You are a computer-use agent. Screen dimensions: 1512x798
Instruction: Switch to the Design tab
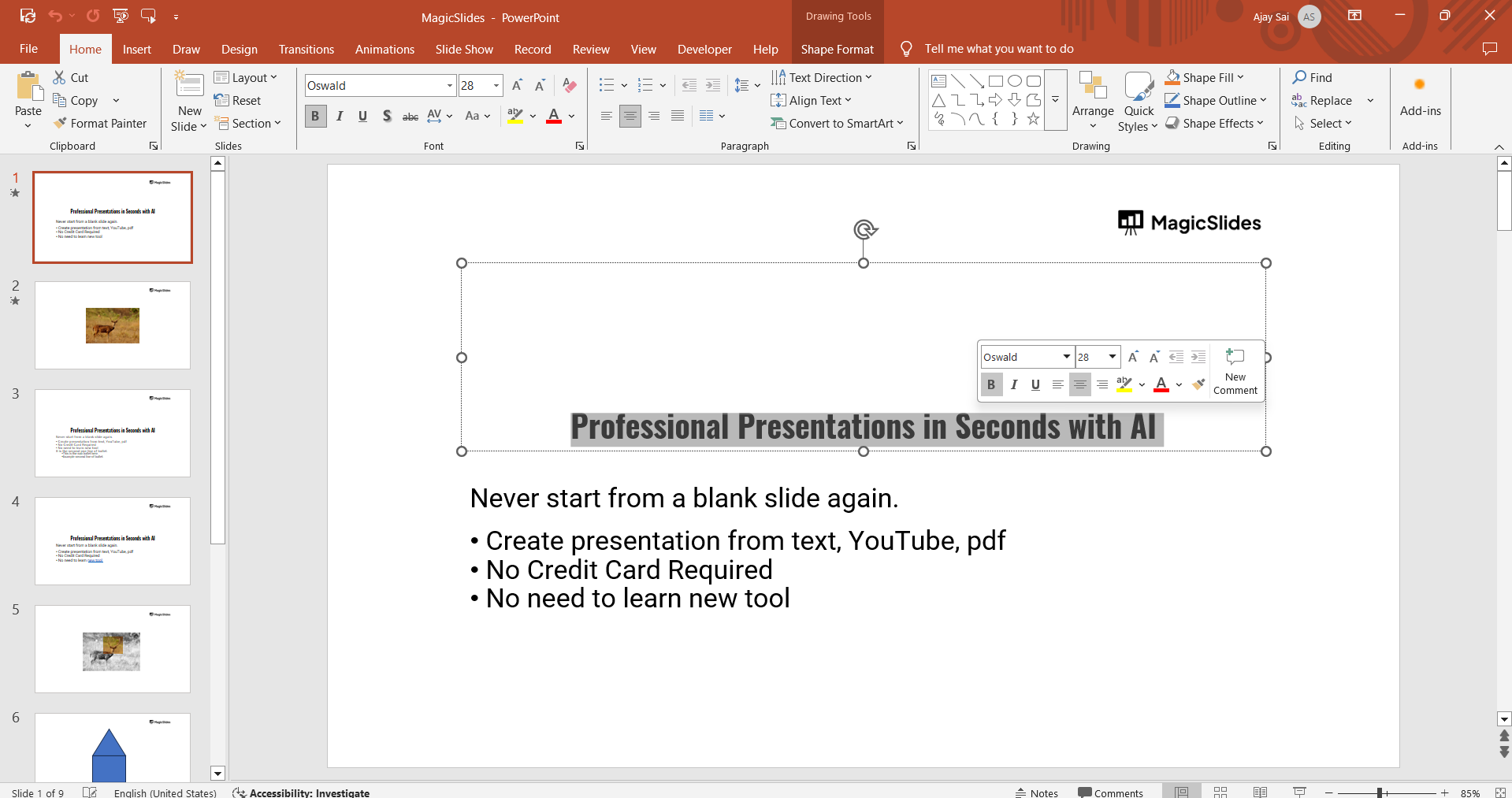[x=239, y=49]
